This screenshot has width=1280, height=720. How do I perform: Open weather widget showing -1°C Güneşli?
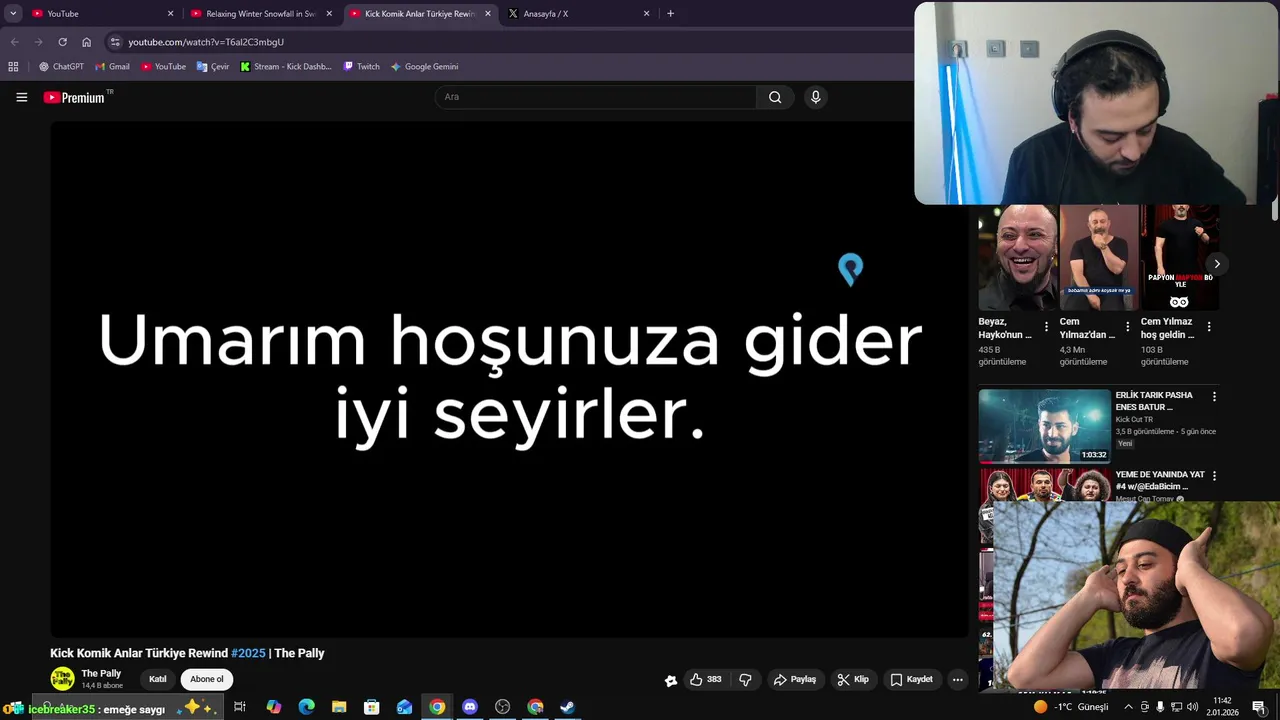(x=1071, y=707)
